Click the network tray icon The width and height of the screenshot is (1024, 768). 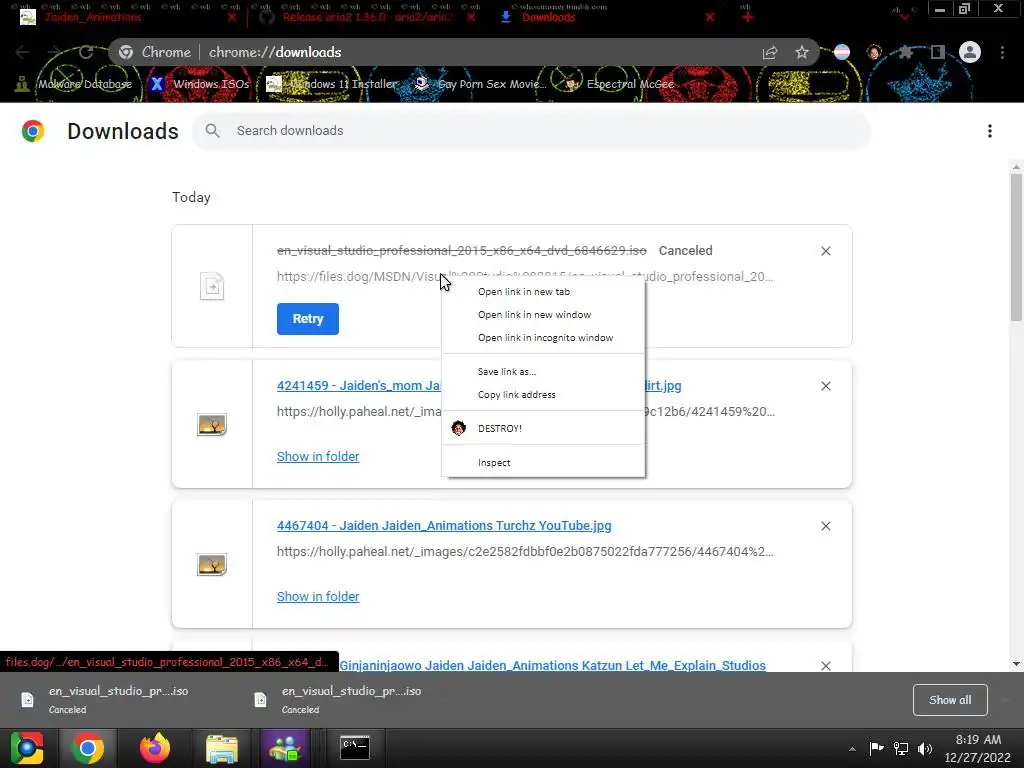[901, 748]
